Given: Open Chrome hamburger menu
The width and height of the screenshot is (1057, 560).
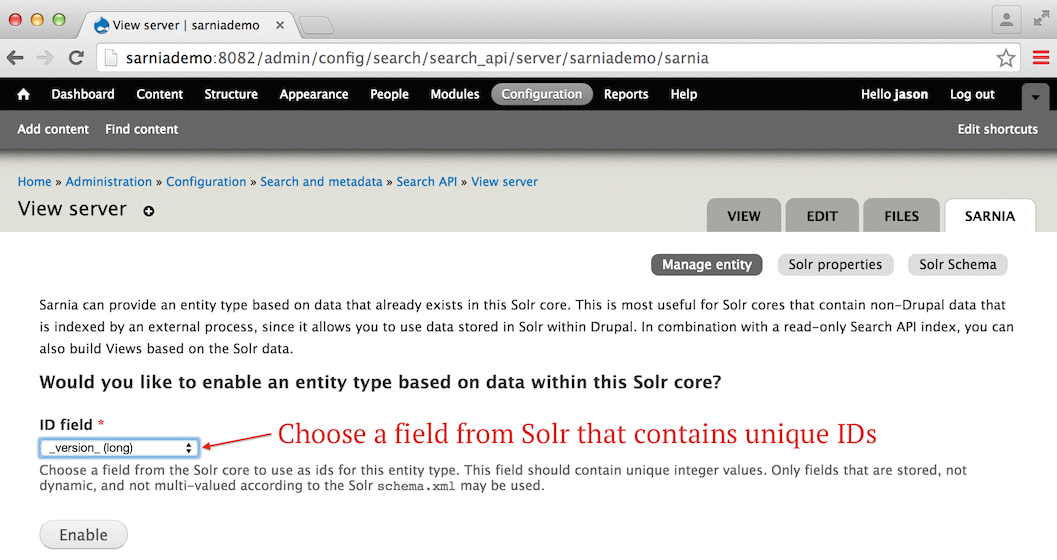Looking at the screenshot, I should click(1040, 58).
